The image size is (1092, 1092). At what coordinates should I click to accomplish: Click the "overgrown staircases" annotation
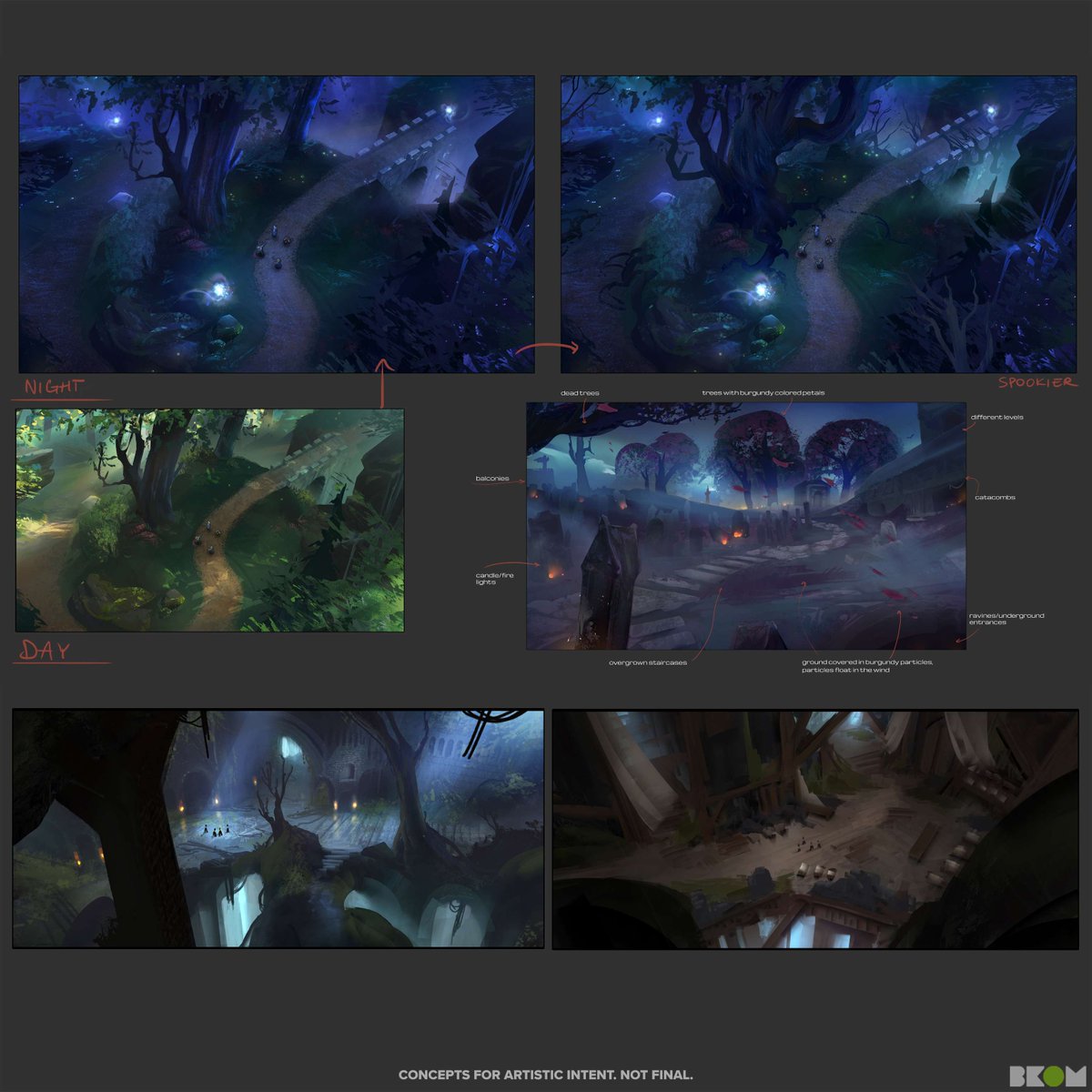pyautogui.click(x=648, y=662)
